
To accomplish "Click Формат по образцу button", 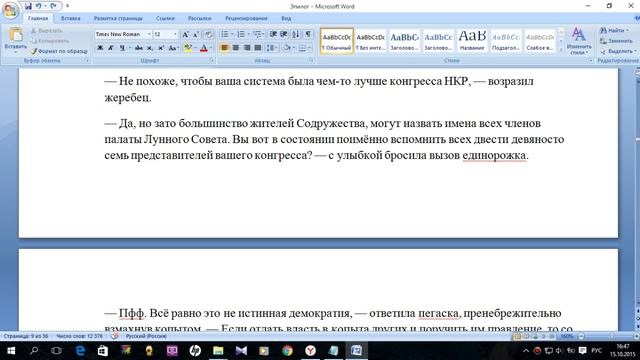I will pos(59,51).
